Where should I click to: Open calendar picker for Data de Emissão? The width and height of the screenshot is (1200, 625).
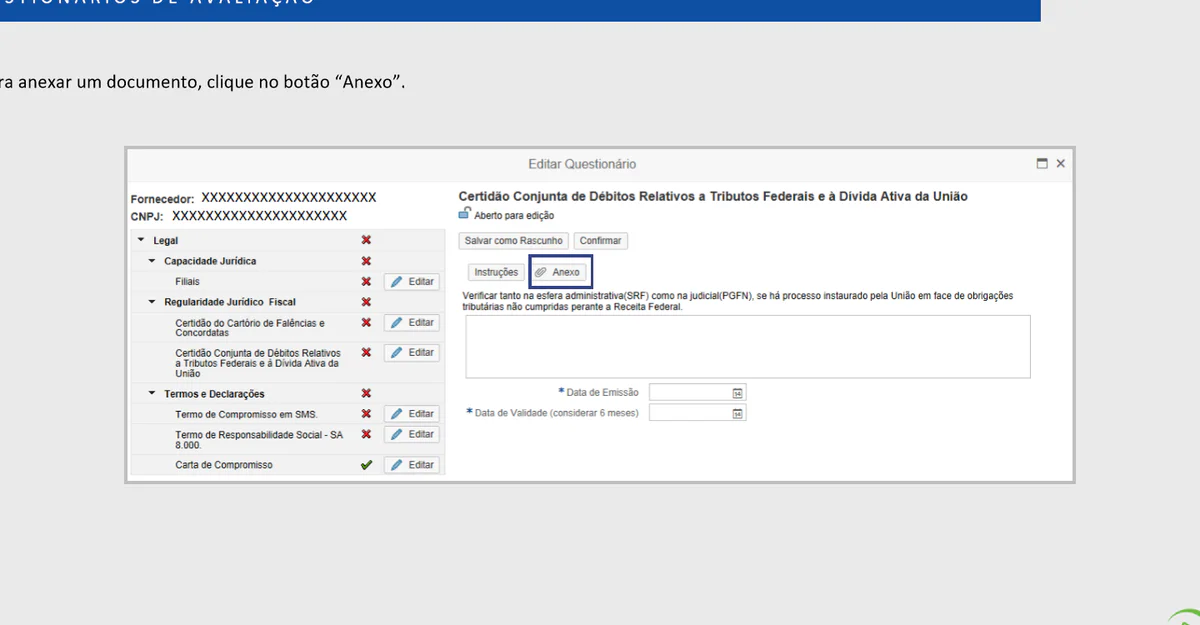pos(738,393)
